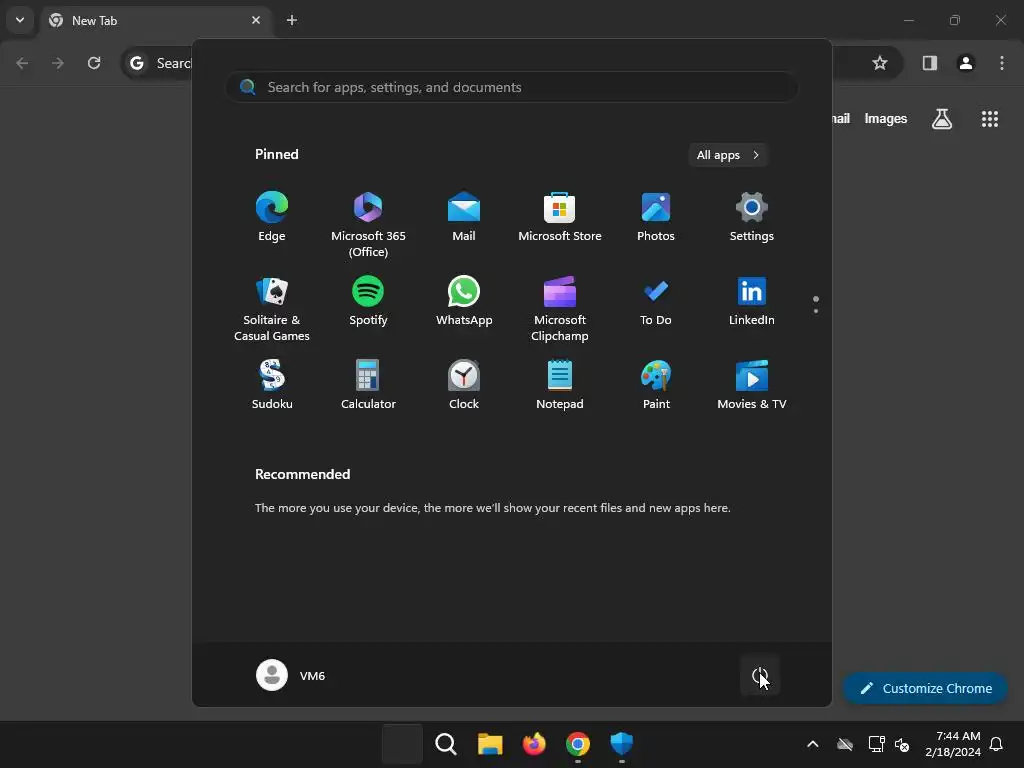This screenshot has width=1024, height=768.
Task: Click the cloud sync tray icon
Action: click(845, 744)
